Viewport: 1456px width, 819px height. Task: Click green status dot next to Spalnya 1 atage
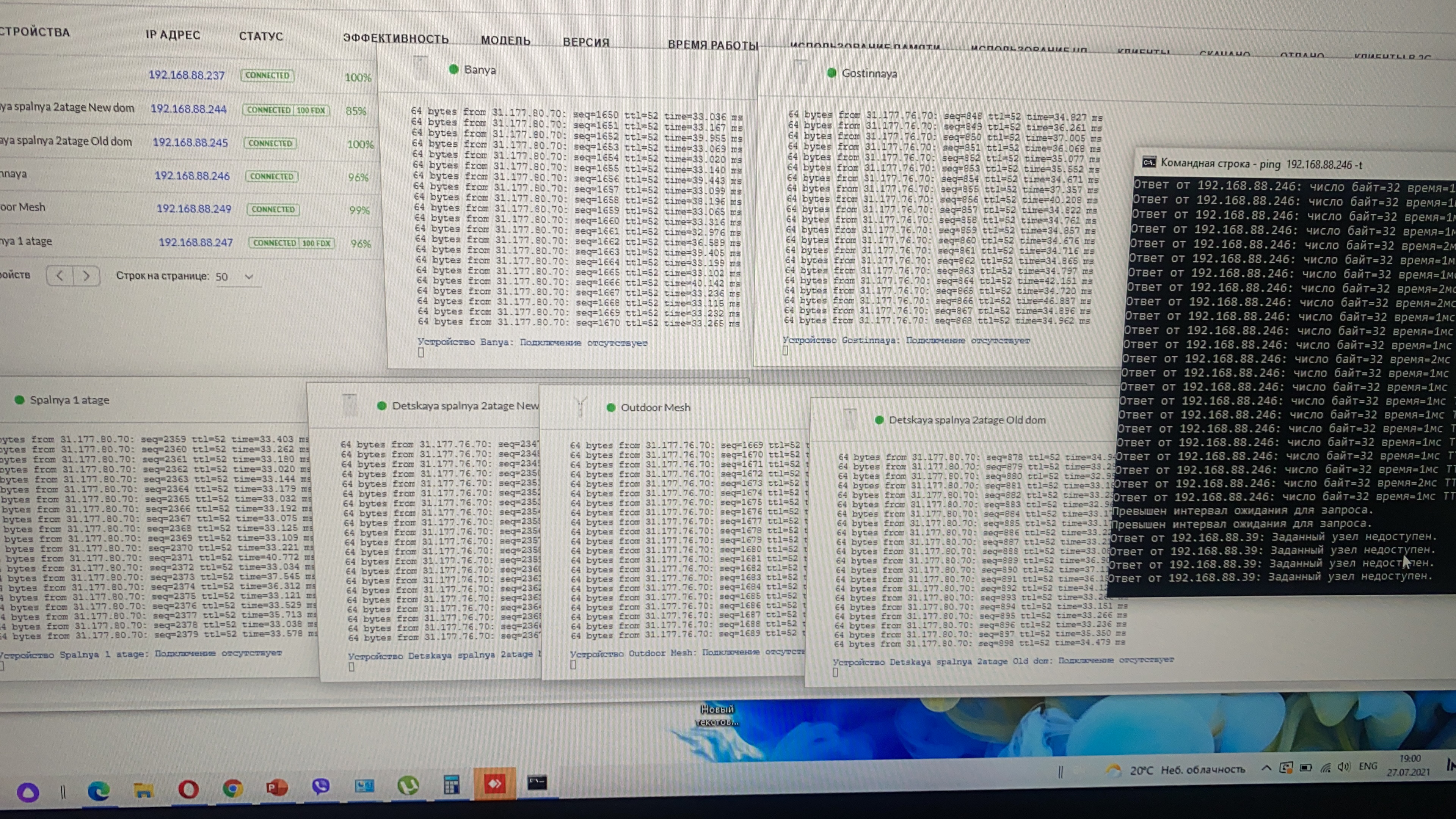(19, 400)
